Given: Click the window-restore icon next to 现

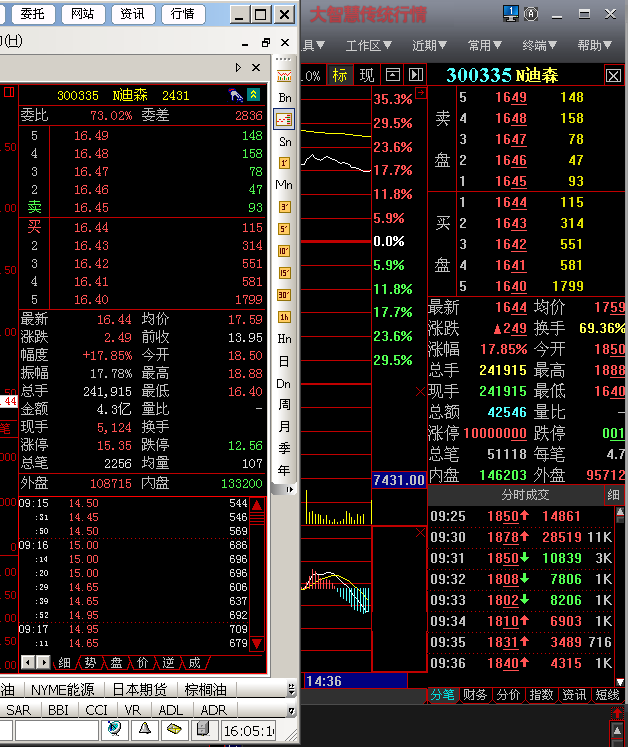Looking at the screenshot, I should [393, 74].
